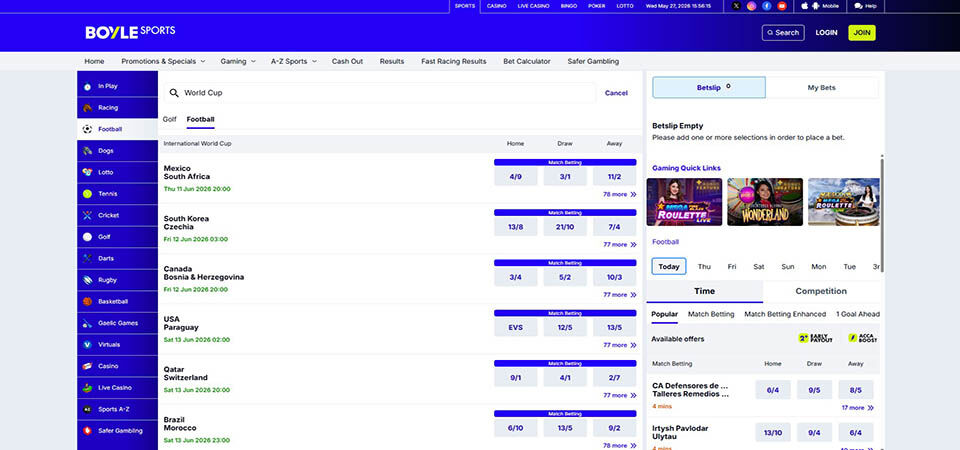
Task: Open the Facebook social icon
Action: 767,6
